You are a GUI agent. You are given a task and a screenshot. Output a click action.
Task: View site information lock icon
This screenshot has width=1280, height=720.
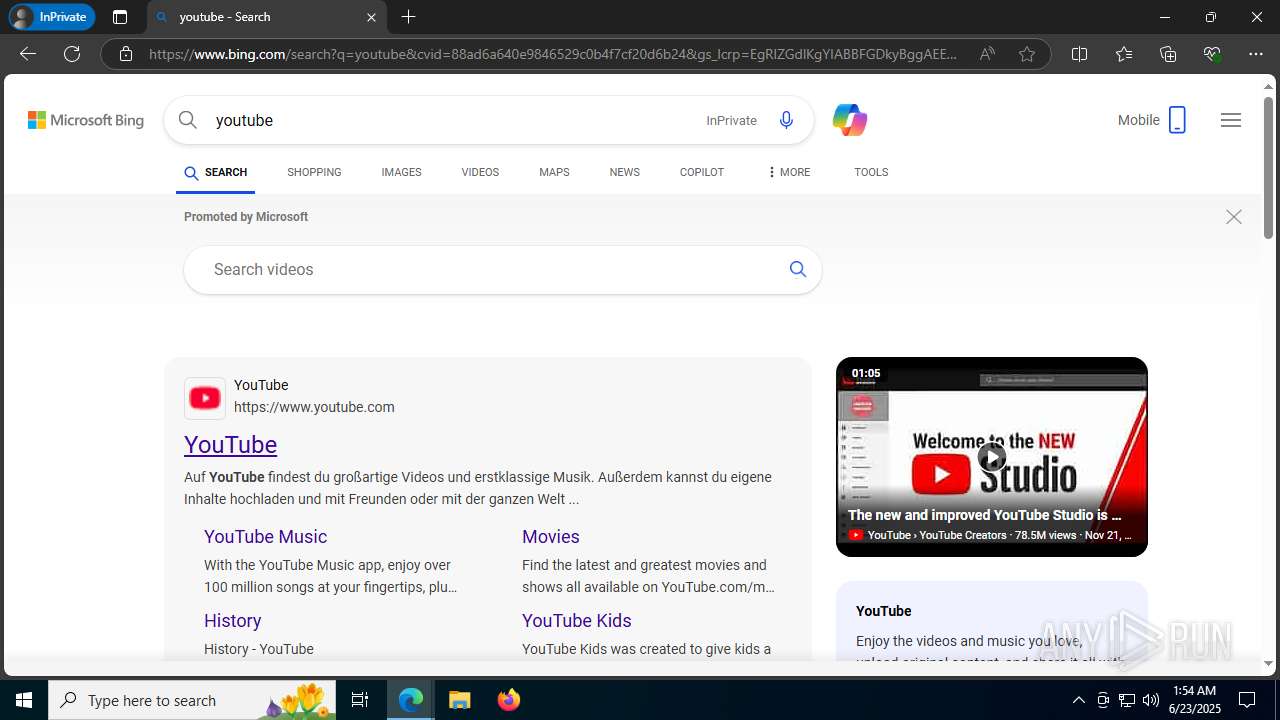click(126, 54)
